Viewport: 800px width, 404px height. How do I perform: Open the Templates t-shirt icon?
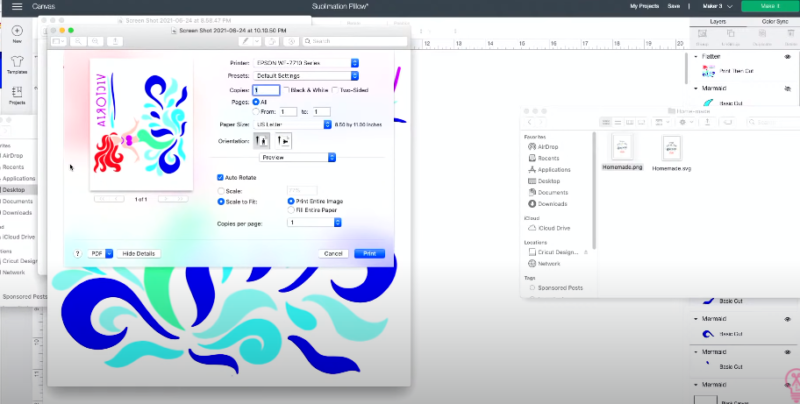17,63
